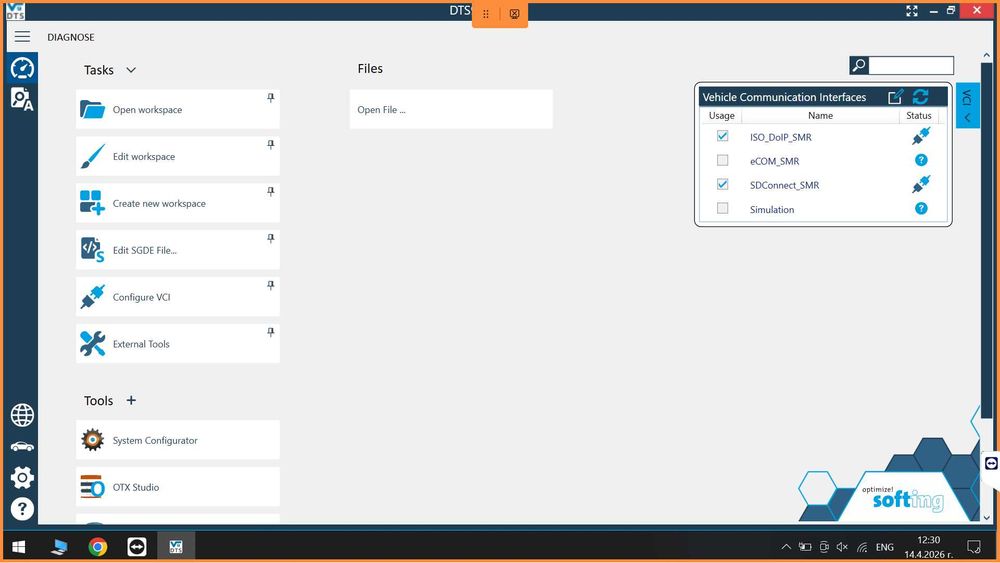
Task: Launch OTX Studio tool
Action: [x=177, y=486]
